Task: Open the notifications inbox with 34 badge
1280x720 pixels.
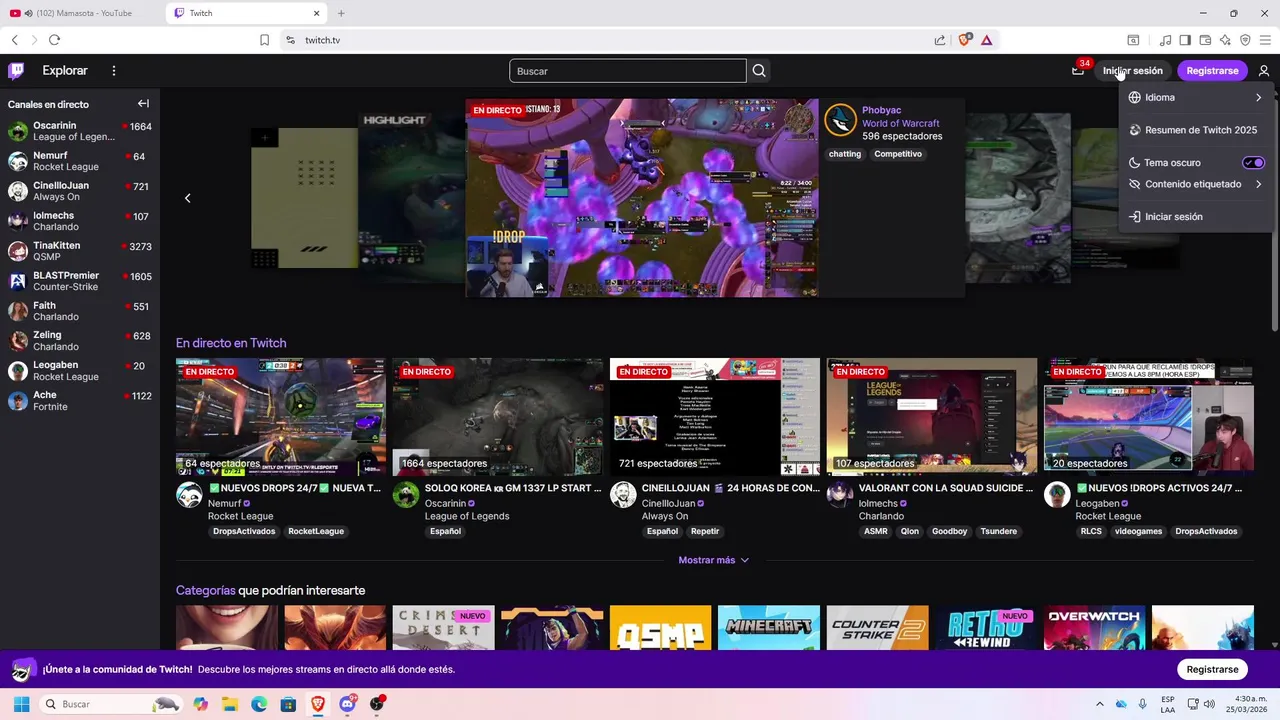Action: (1077, 71)
